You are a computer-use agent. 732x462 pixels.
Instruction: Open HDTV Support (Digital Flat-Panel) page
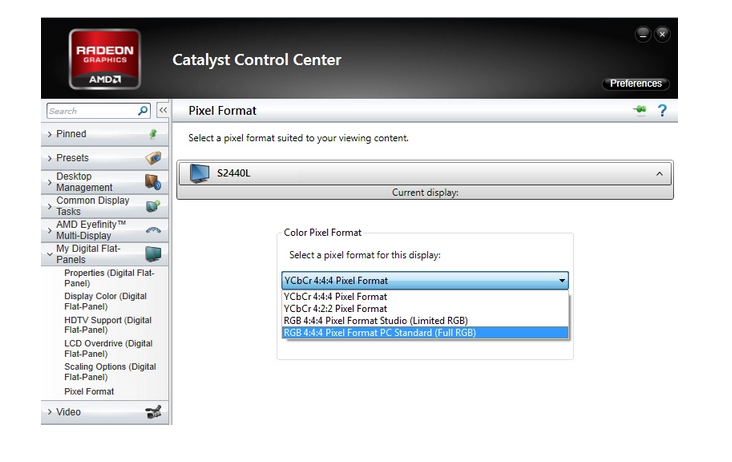(108, 325)
